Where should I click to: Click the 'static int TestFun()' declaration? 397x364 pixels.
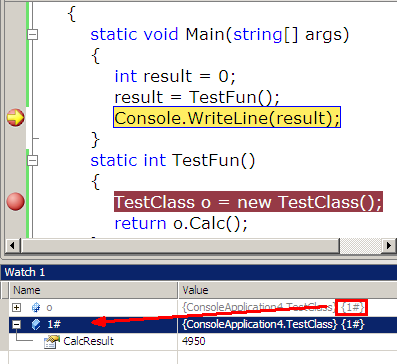(173, 160)
